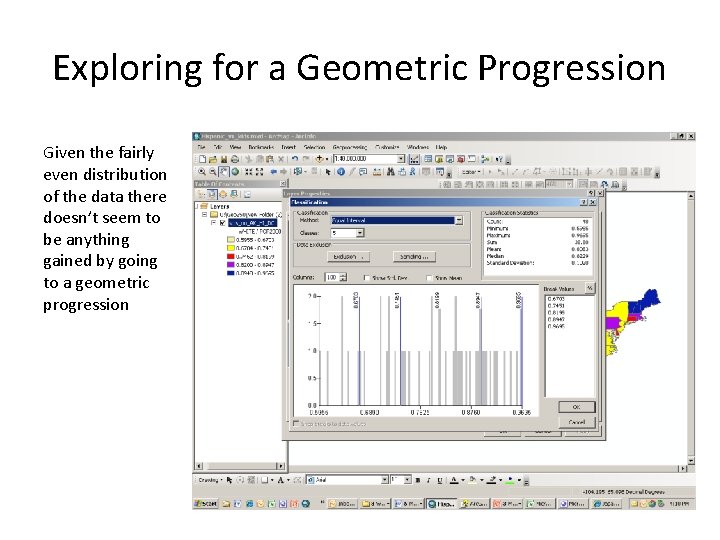Screen dimensions: 720x540
Task: Click the Columns count input field
Action: click(x=332, y=277)
